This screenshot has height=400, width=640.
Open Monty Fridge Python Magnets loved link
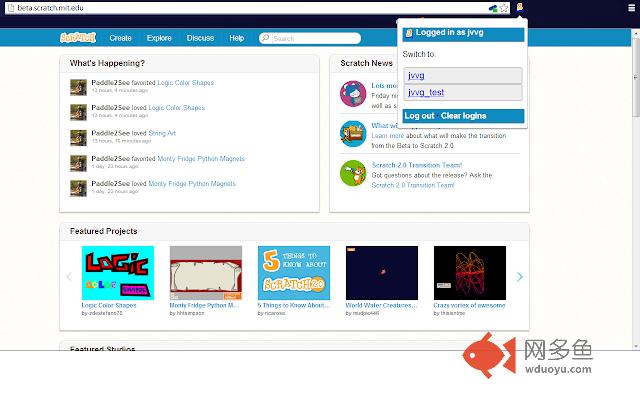click(192, 184)
